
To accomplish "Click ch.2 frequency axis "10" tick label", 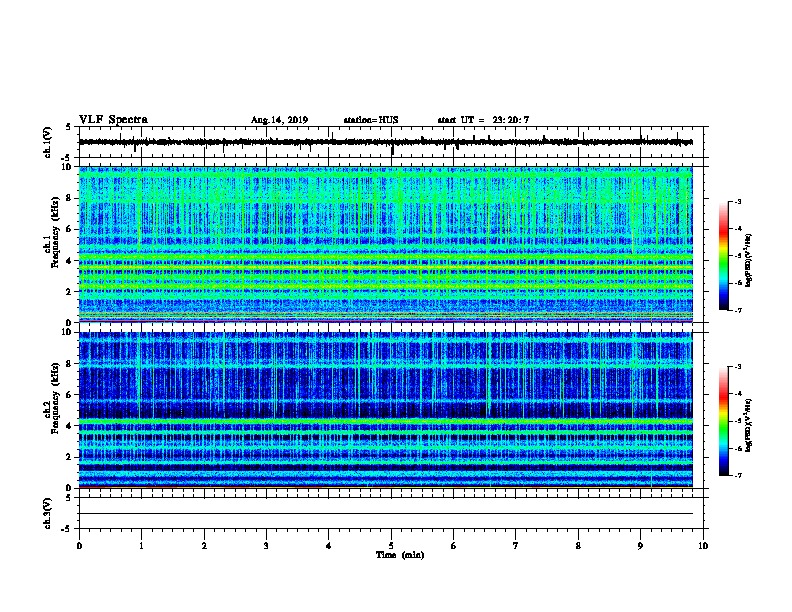I will 68,332.
